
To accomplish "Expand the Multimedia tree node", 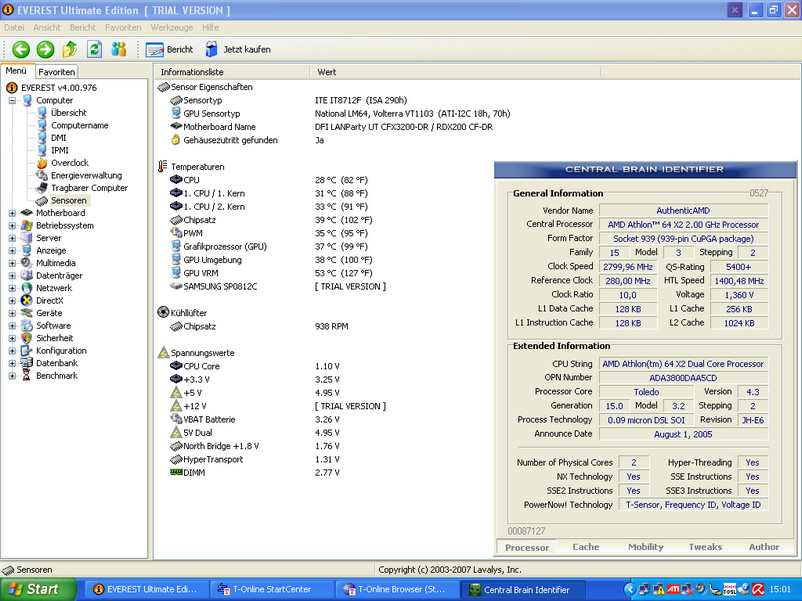I will 12,263.
